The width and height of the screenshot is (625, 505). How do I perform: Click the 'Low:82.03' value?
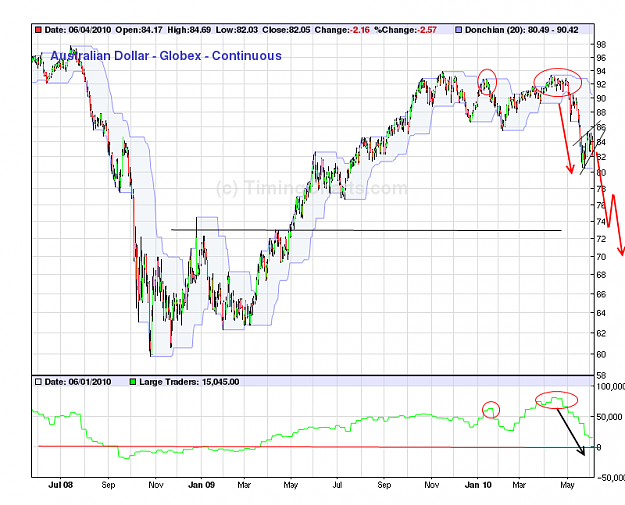237,30
